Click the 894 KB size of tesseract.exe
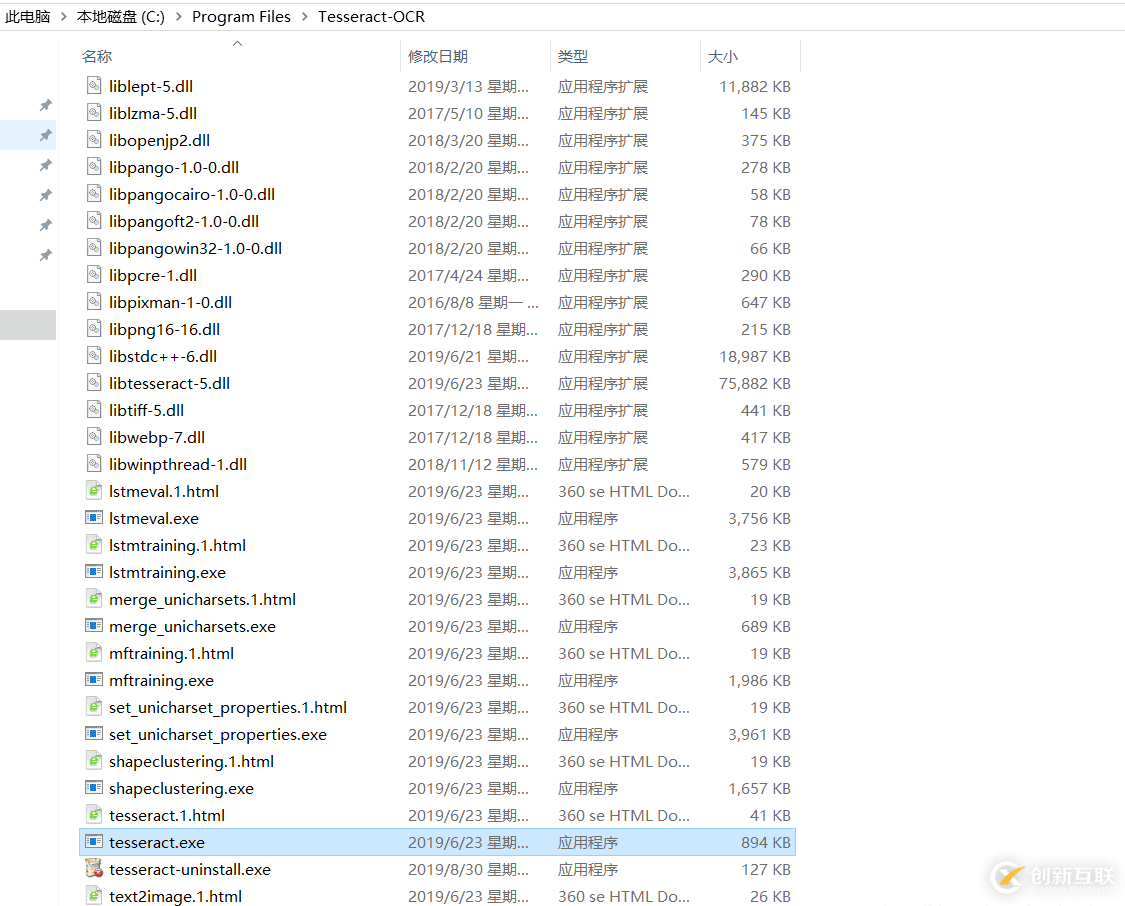The image size is (1125, 906). (x=766, y=842)
